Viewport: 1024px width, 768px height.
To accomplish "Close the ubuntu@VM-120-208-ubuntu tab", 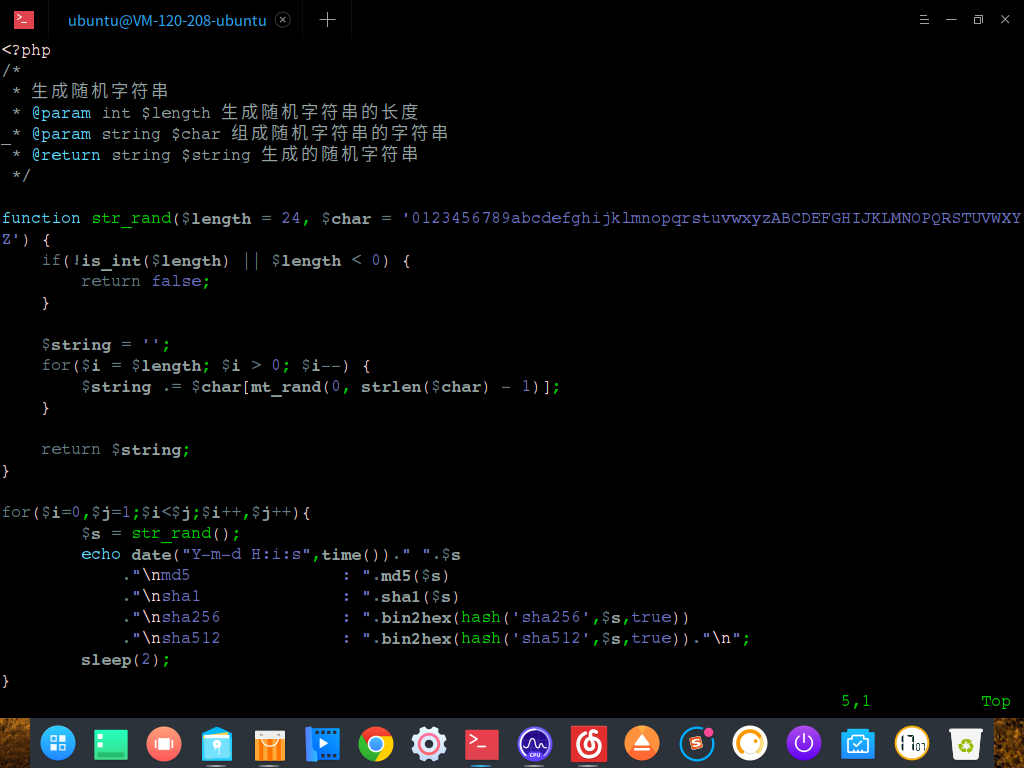I will click(283, 18).
